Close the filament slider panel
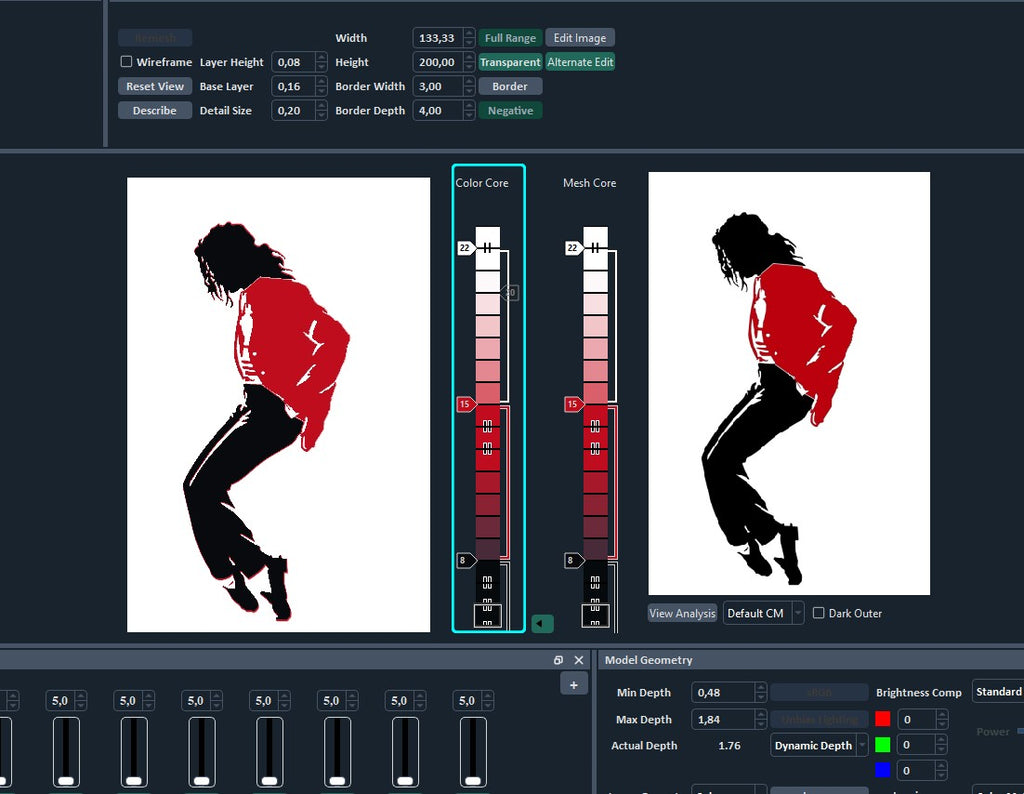1024x794 pixels. pyautogui.click(x=579, y=660)
